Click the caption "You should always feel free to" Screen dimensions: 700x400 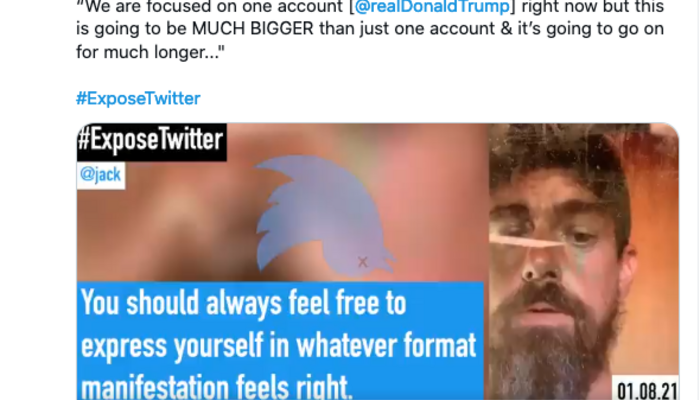243,304
